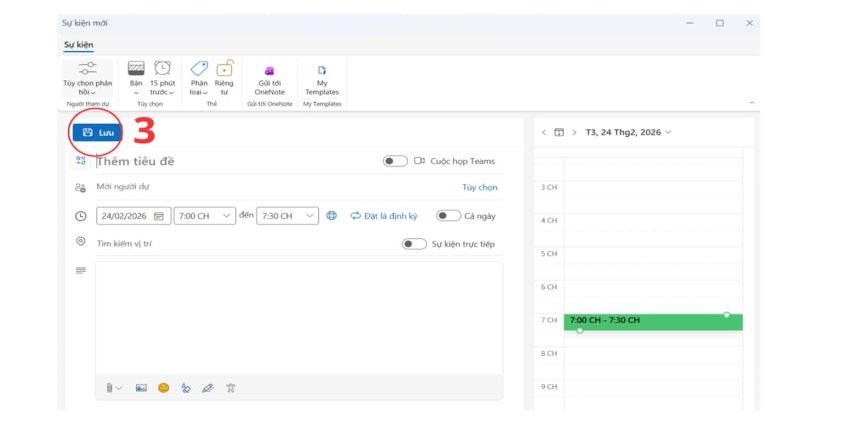This screenshot has height=425, width=850.
Task: Toggle the Cuộc họp Teams switch
Action: tap(395, 161)
